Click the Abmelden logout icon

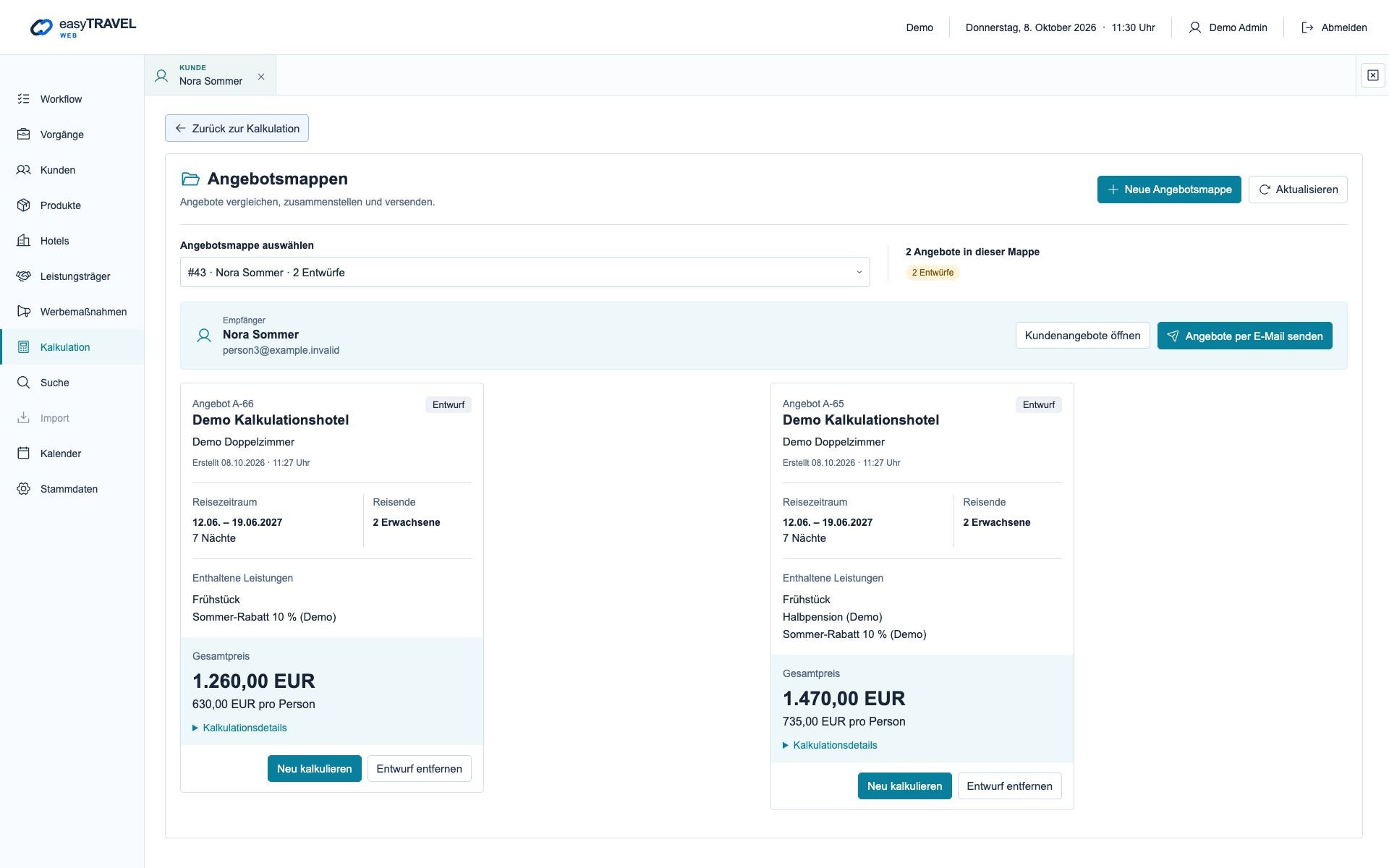[1307, 27]
